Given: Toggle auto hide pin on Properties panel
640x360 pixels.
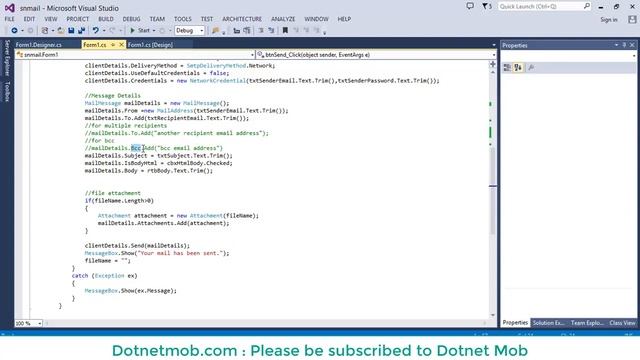Looking at the screenshot, I should [x=624, y=45].
